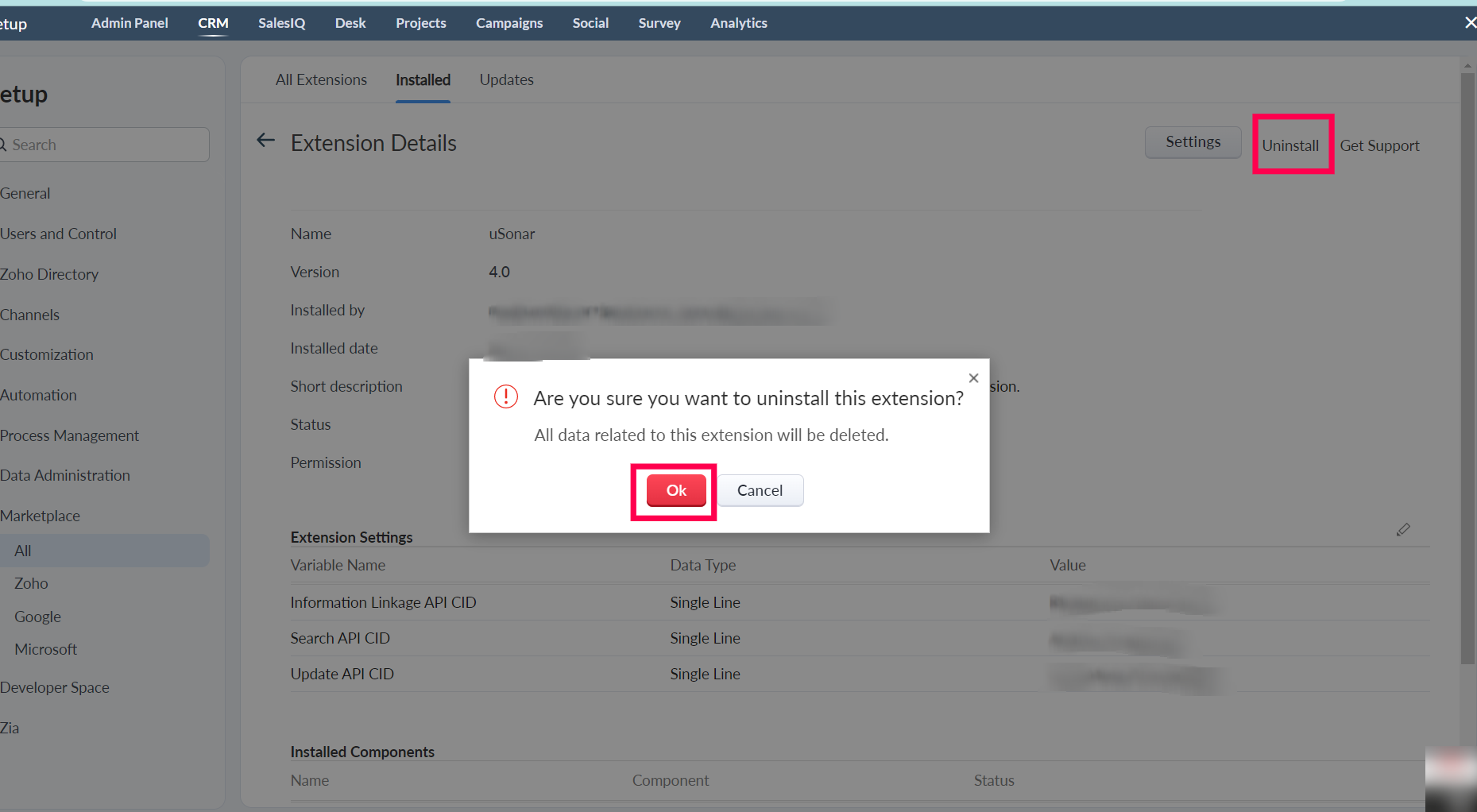Open Zoho Directory in sidebar
This screenshot has height=812, width=1477.
pyautogui.click(x=49, y=274)
